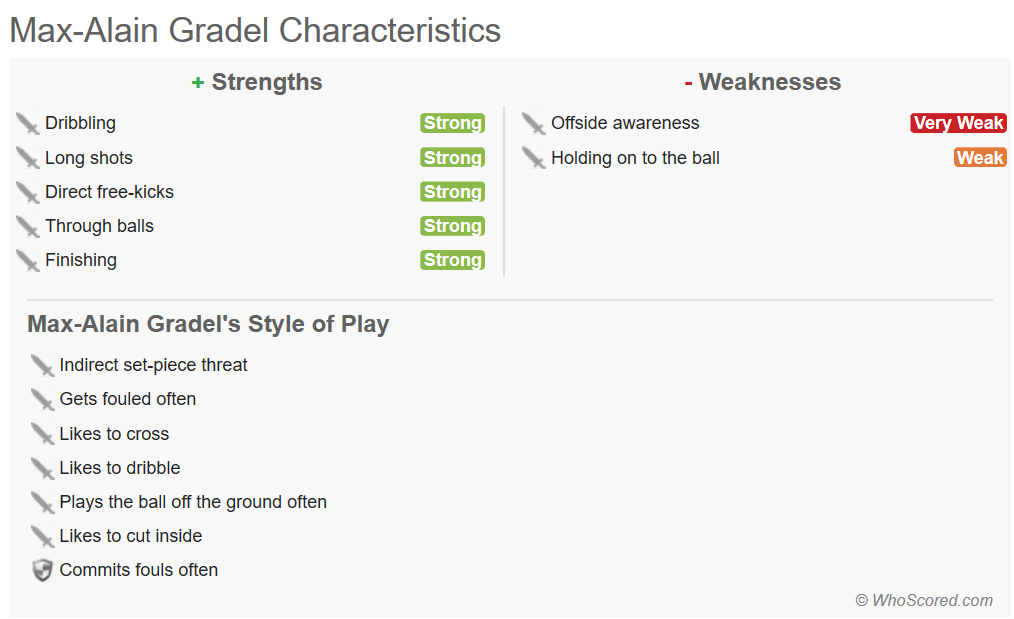
Task: Click the Strong badge for Direct free-kicks
Action: 453,191
